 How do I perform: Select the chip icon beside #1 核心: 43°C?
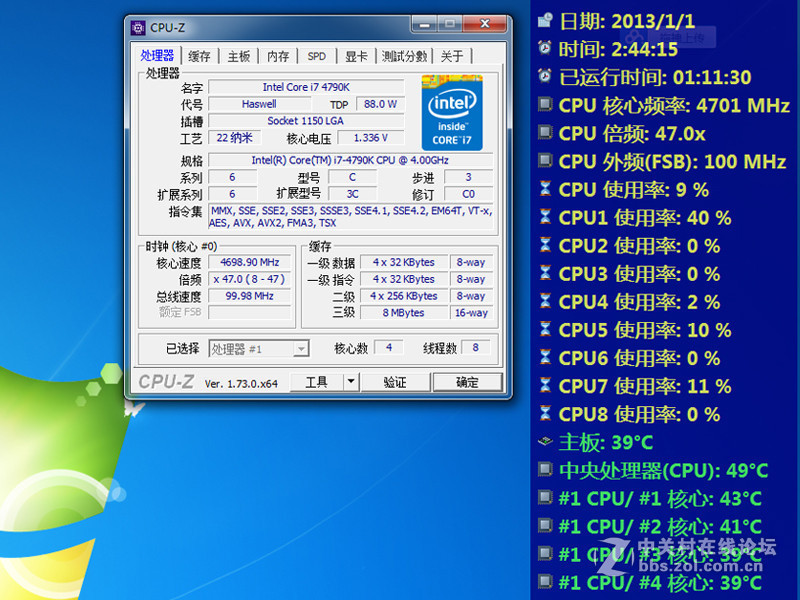pyautogui.click(x=545, y=497)
